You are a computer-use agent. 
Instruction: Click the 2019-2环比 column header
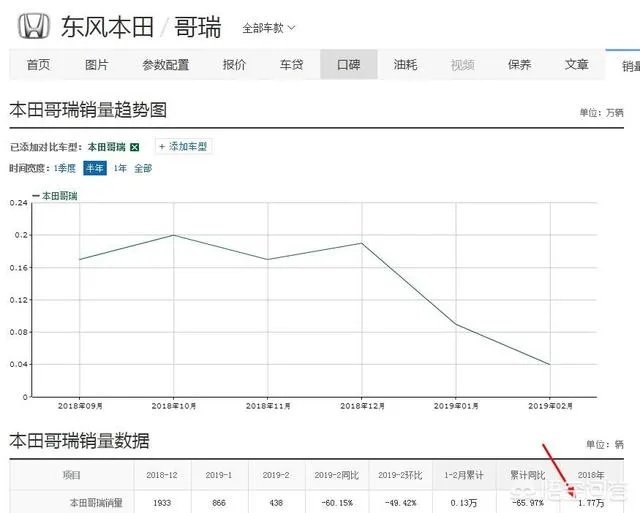click(x=400, y=475)
